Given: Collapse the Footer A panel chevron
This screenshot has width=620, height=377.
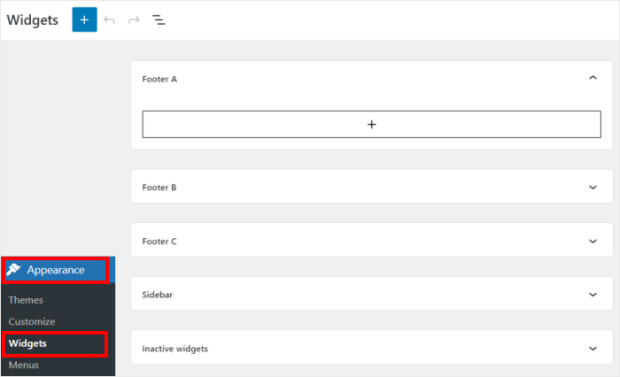Looking at the screenshot, I should pos(593,78).
